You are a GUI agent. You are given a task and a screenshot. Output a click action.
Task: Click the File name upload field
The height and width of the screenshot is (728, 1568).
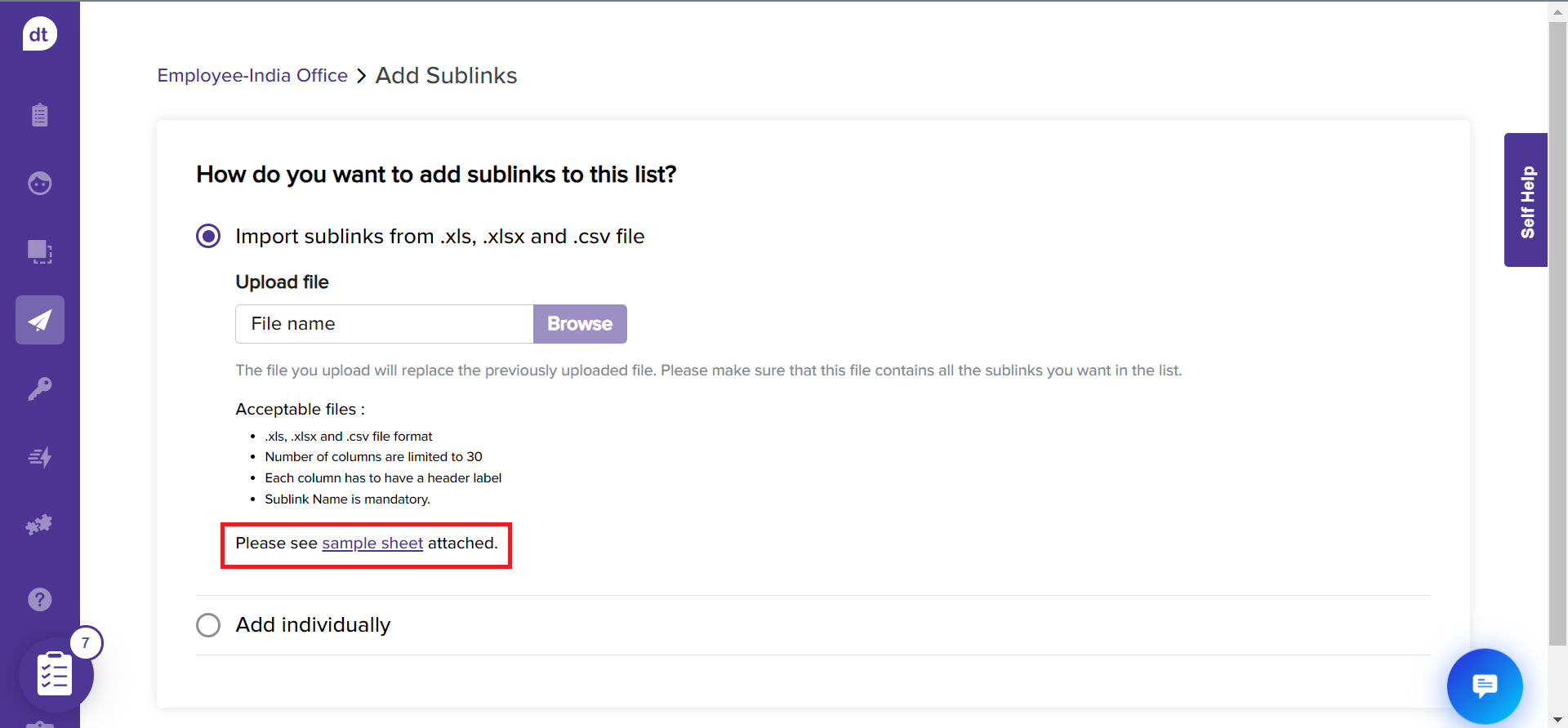(384, 324)
